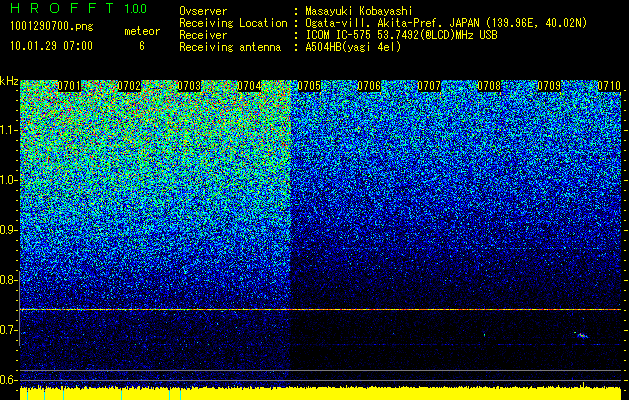Image resolution: width=629 pixels, height=400 pixels.
Task: Click the 0710 time marker
Action: tap(609, 86)
